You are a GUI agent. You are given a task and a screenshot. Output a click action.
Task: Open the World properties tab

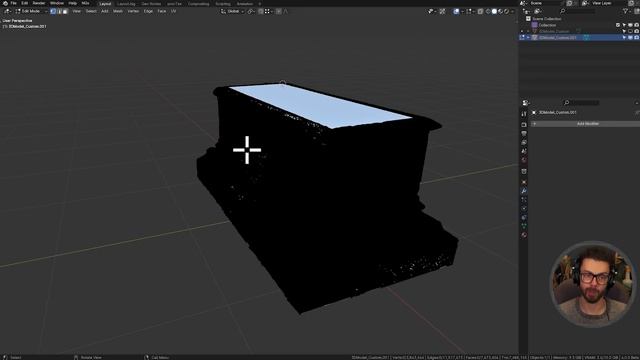(x=524, y=160)
